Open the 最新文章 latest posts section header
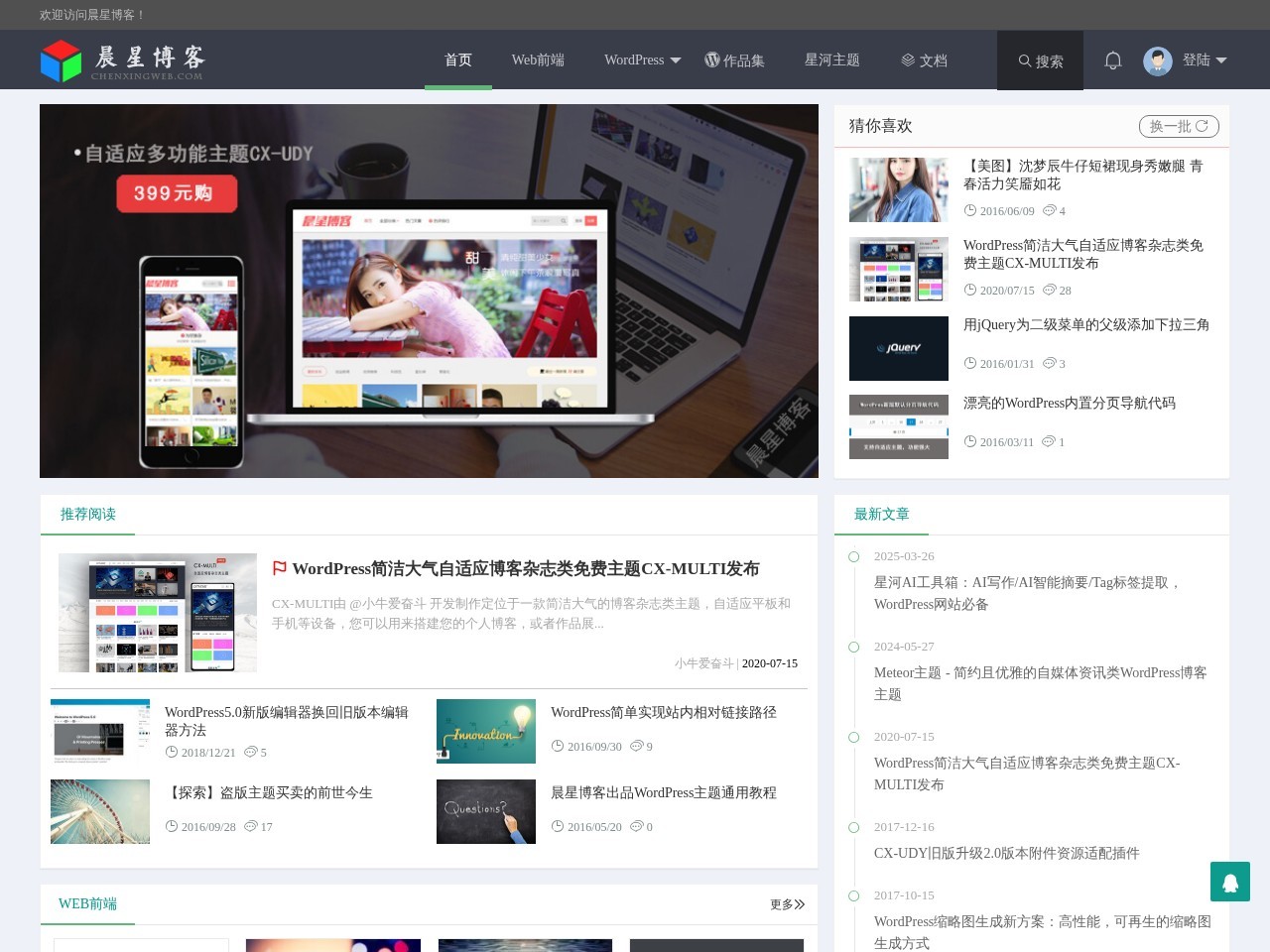The width and height of the screenshot is (1270, 952). point(881,514)
